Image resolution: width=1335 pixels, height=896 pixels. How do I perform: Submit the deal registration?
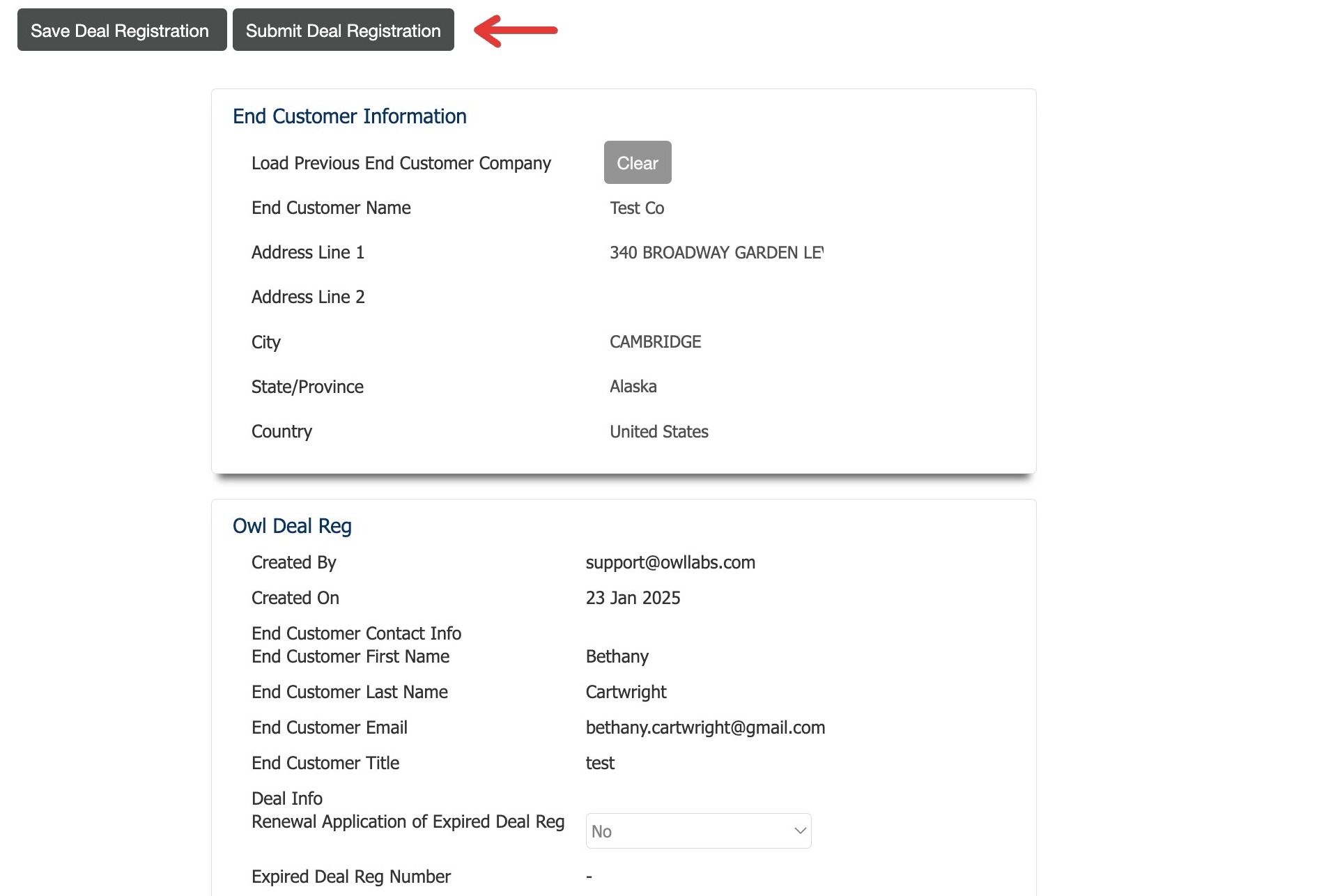point(344,30)
